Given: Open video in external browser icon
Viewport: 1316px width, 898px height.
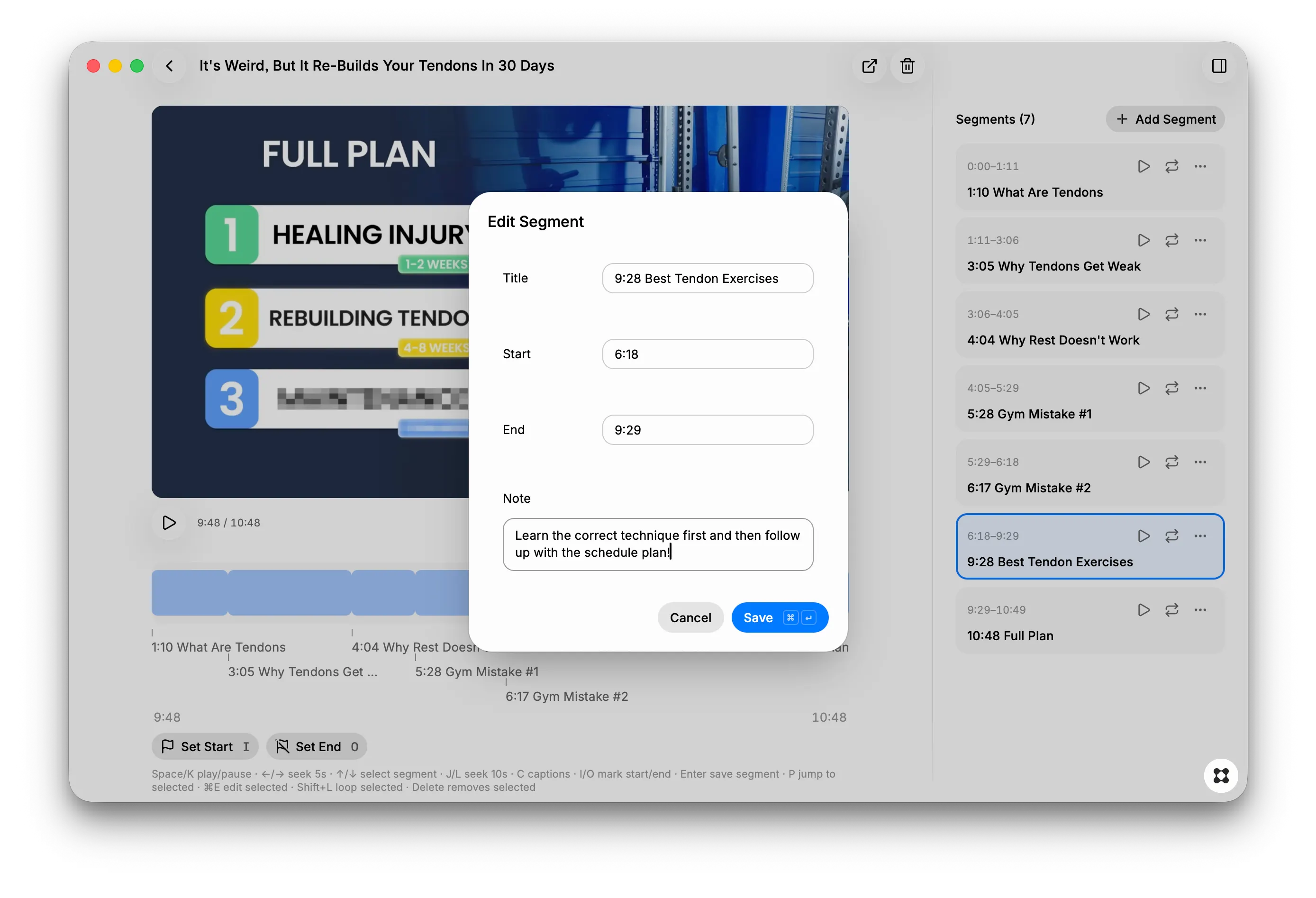Looking at the screenshot, I should click(869, 66).
